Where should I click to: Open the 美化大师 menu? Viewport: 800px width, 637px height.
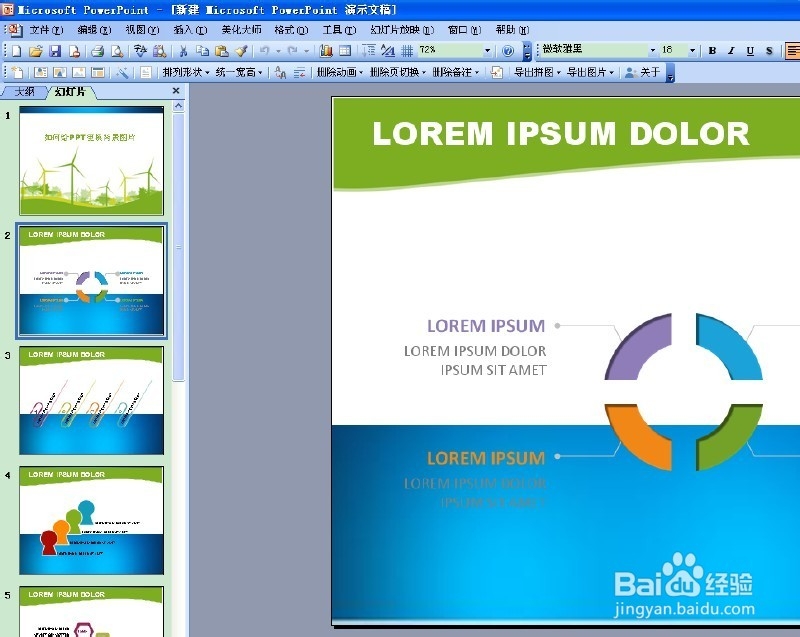tap(241, 30)
